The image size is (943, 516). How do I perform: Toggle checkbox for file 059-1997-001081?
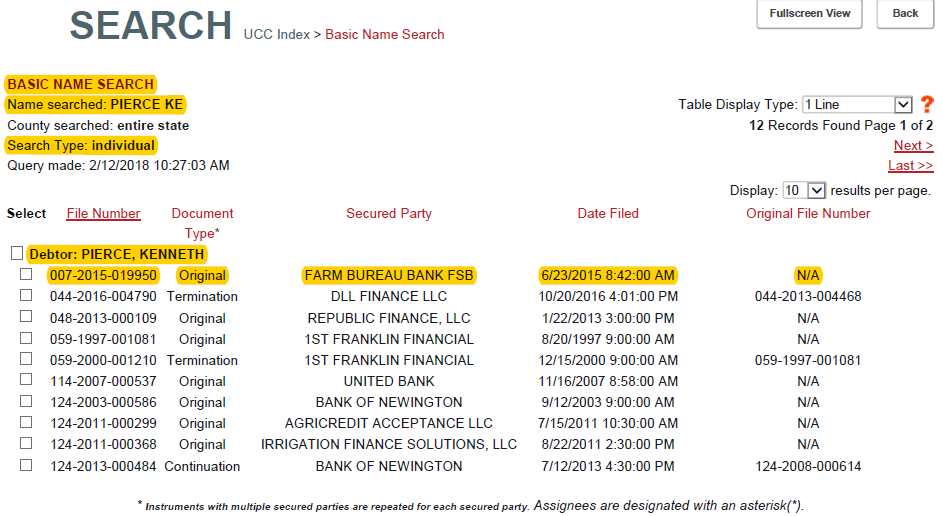(26, 338)
